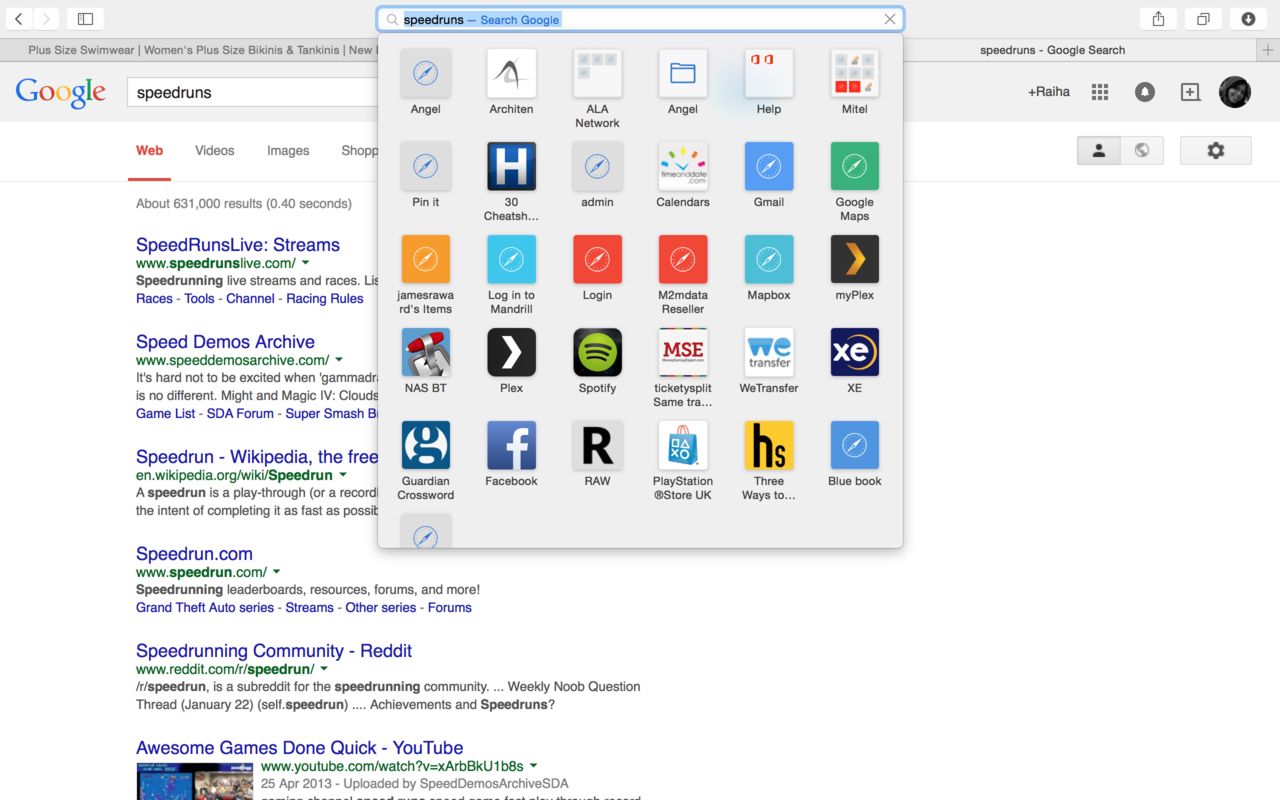Open the SpeedRunsLive: Streams result
The width and height of the screenshot is (1280, 800).
(238, 245)
